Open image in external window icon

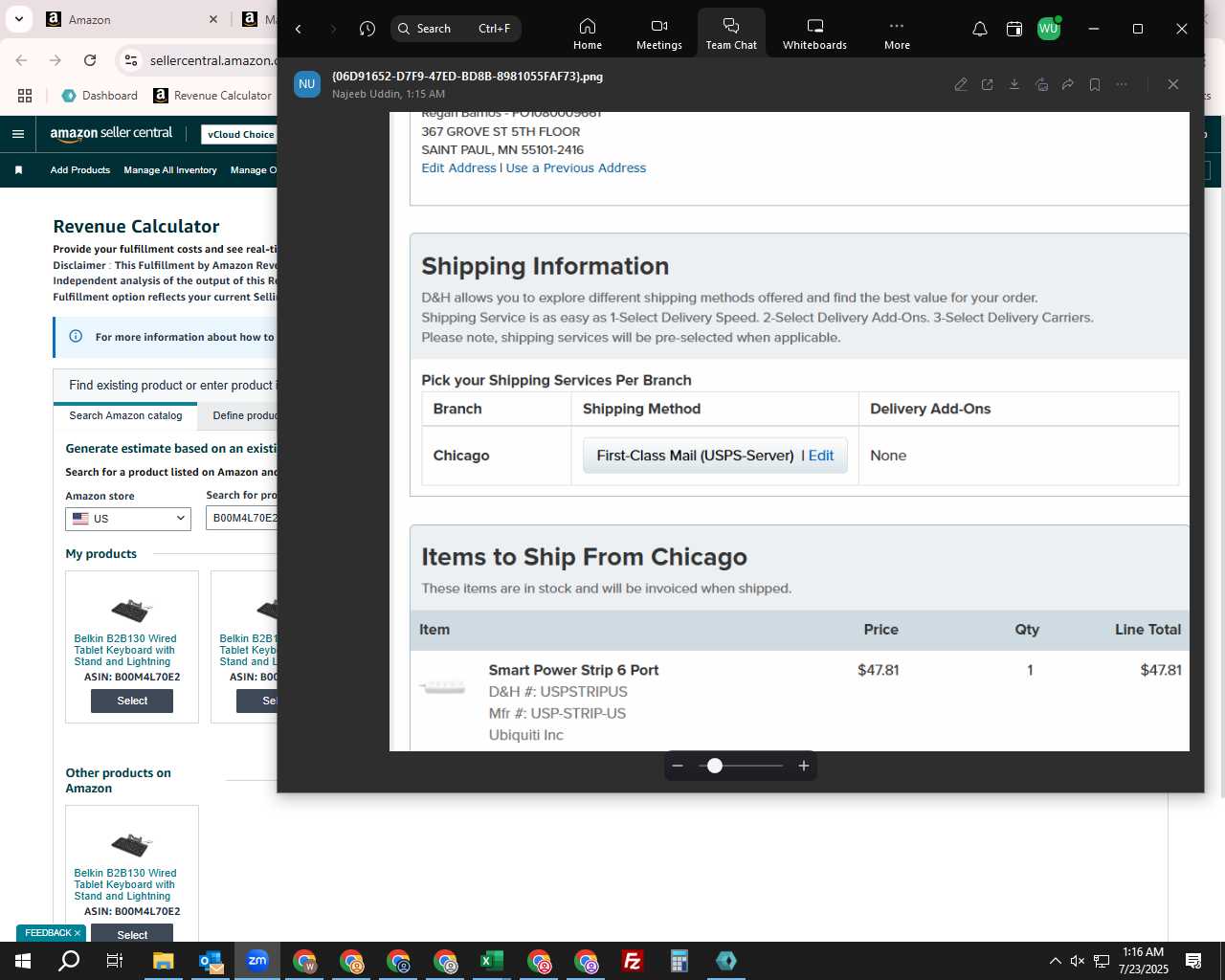988,84
